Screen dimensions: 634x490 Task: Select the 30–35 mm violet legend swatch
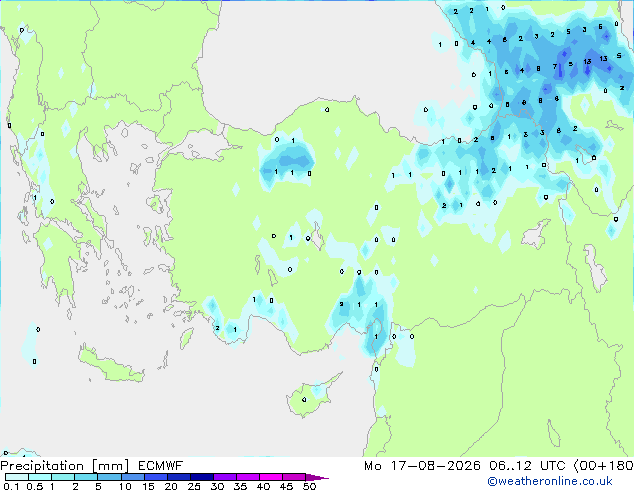click(x=224, y=477)
